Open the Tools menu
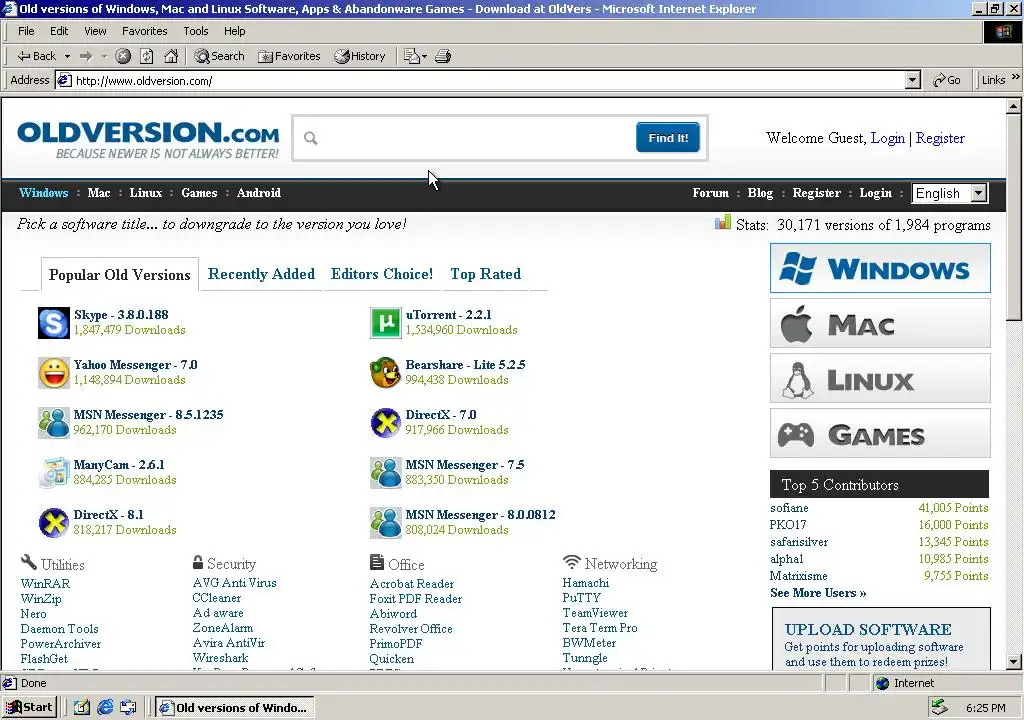 coord(195,31)
